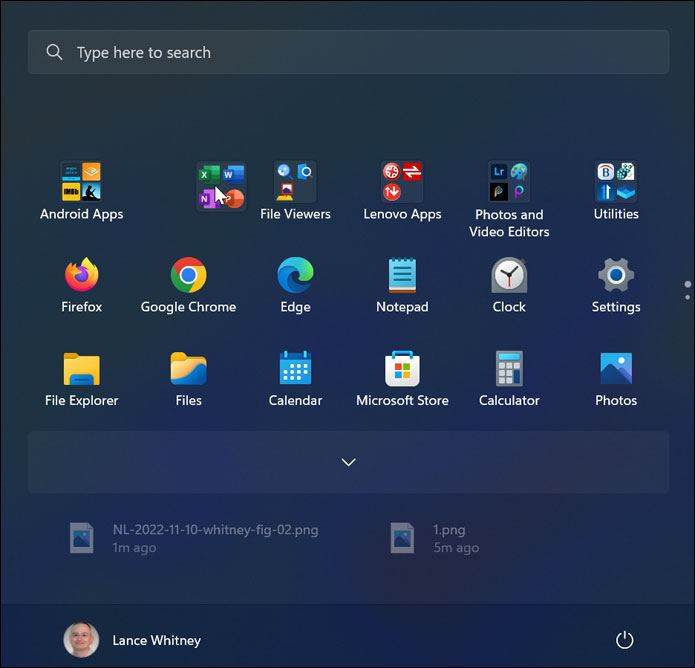The width and height of the screenshot is (695, 668).
Task: Click the power button
Action: [x=625, y=640]
